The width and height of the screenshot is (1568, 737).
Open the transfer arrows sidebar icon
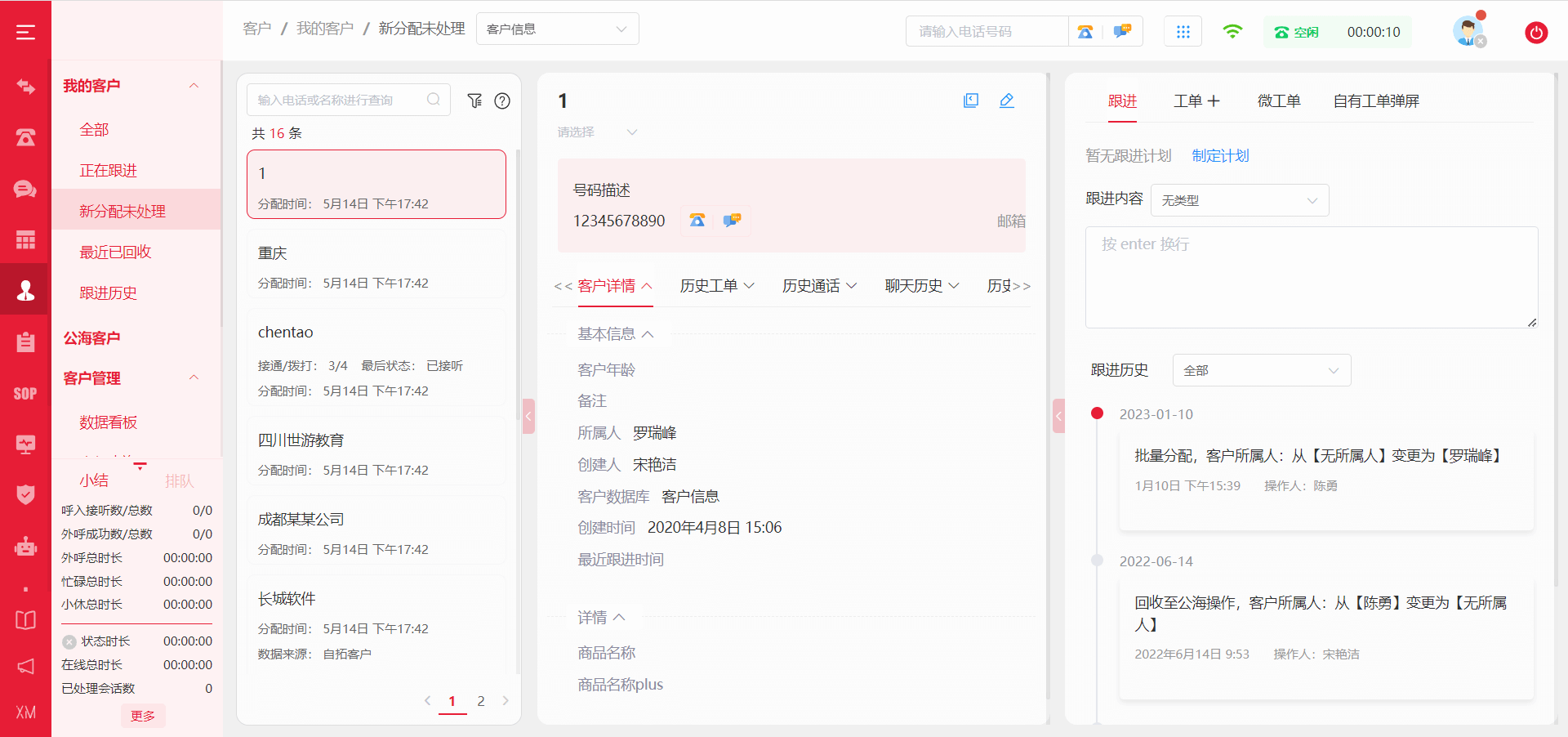coord(25,86)
